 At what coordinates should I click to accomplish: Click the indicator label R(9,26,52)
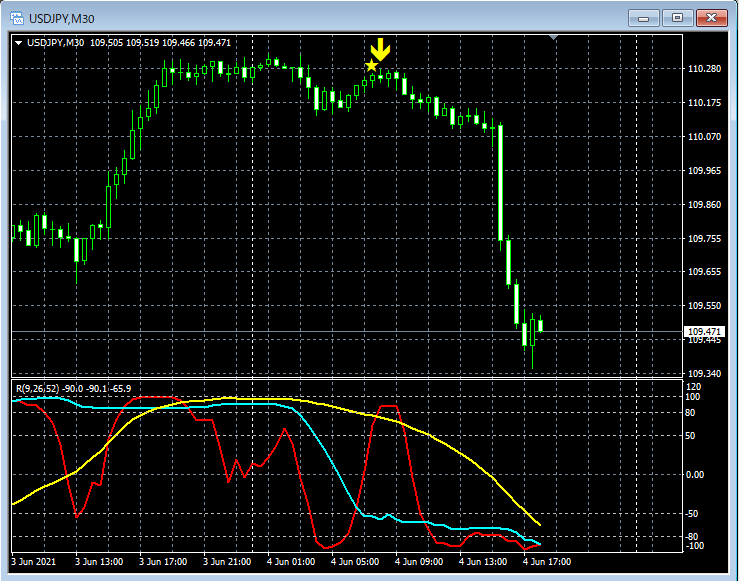38,389
